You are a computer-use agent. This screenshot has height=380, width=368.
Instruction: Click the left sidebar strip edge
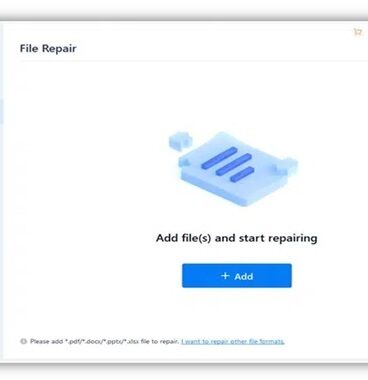pos(2,190)
